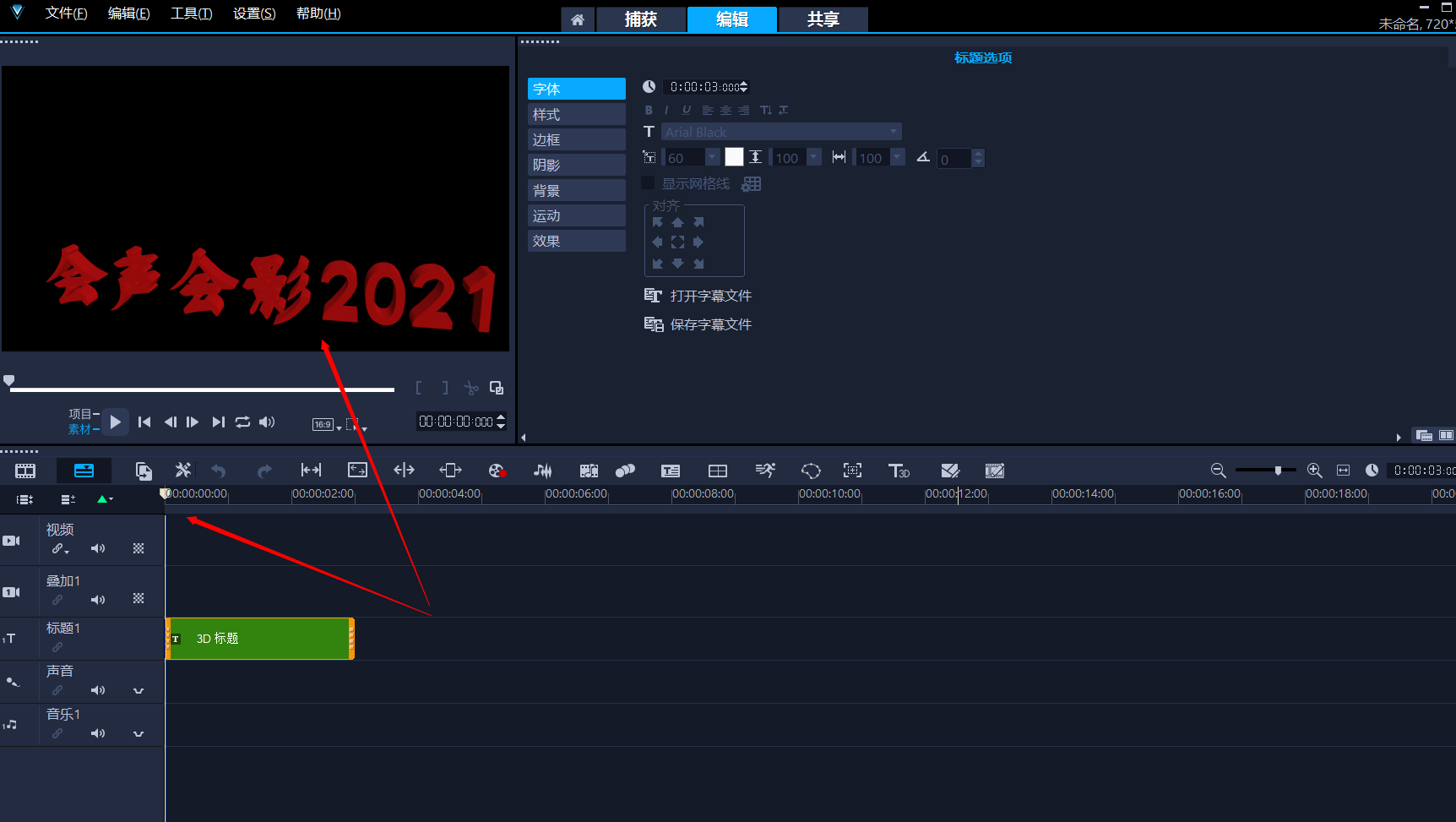
Task: Click the sound mixer waveform icon
Action: tap(542, 471)
